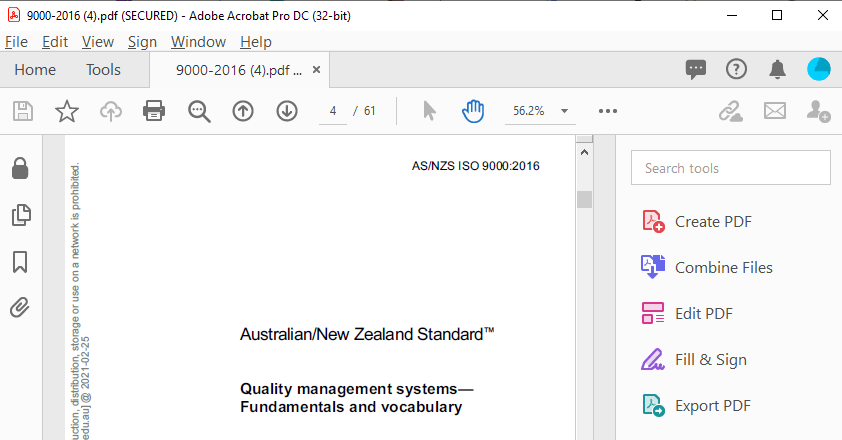This screenshot has width=842, height=440.
Task: Switch to the Tools tab
Action: point(103,70)
